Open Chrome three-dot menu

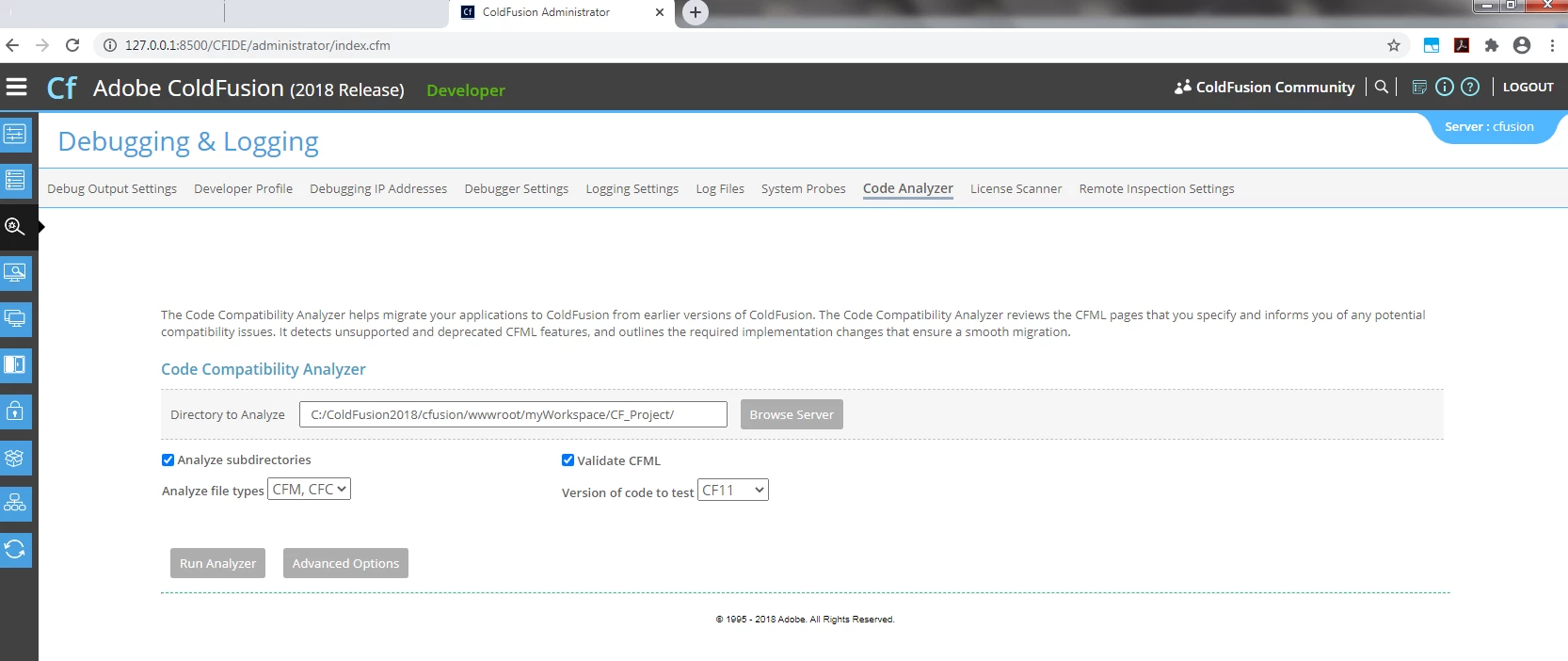pos(1552,45)
